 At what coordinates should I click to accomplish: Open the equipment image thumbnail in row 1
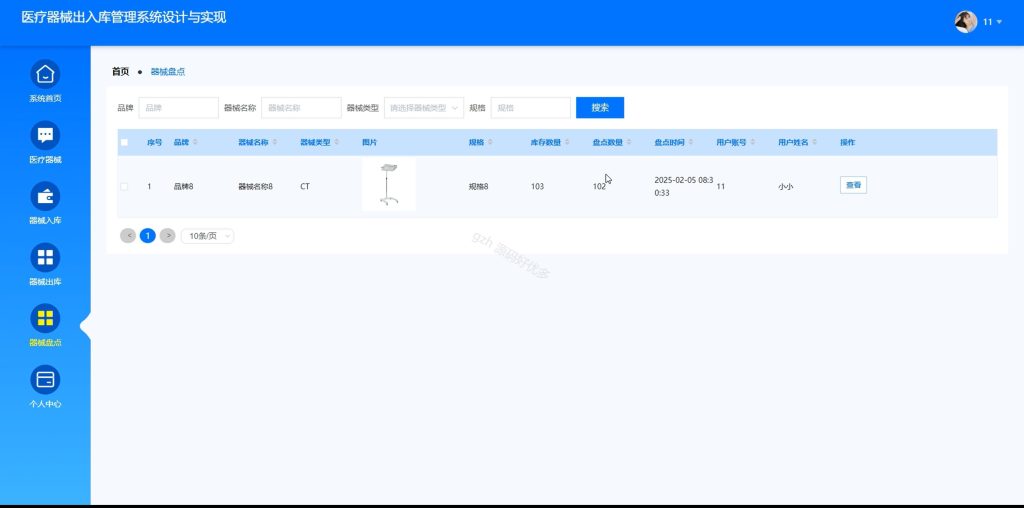coord(389,185)
